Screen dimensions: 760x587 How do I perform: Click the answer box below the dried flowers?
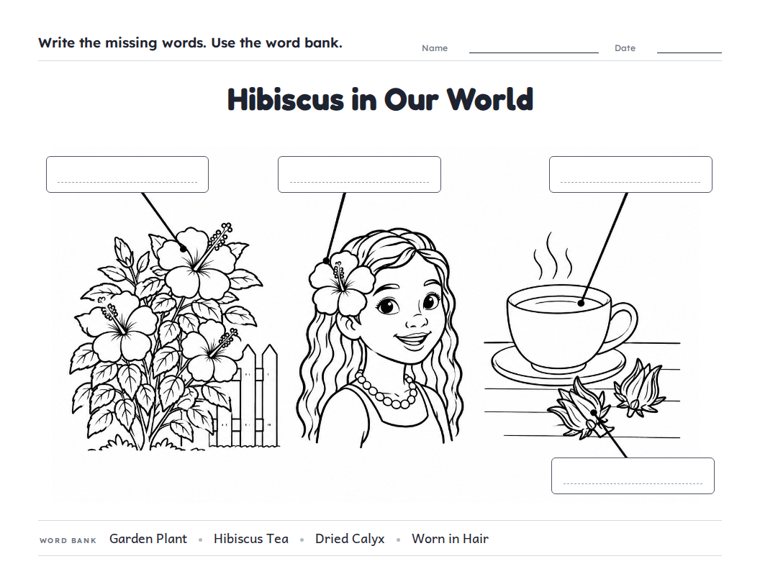[633, 476]
